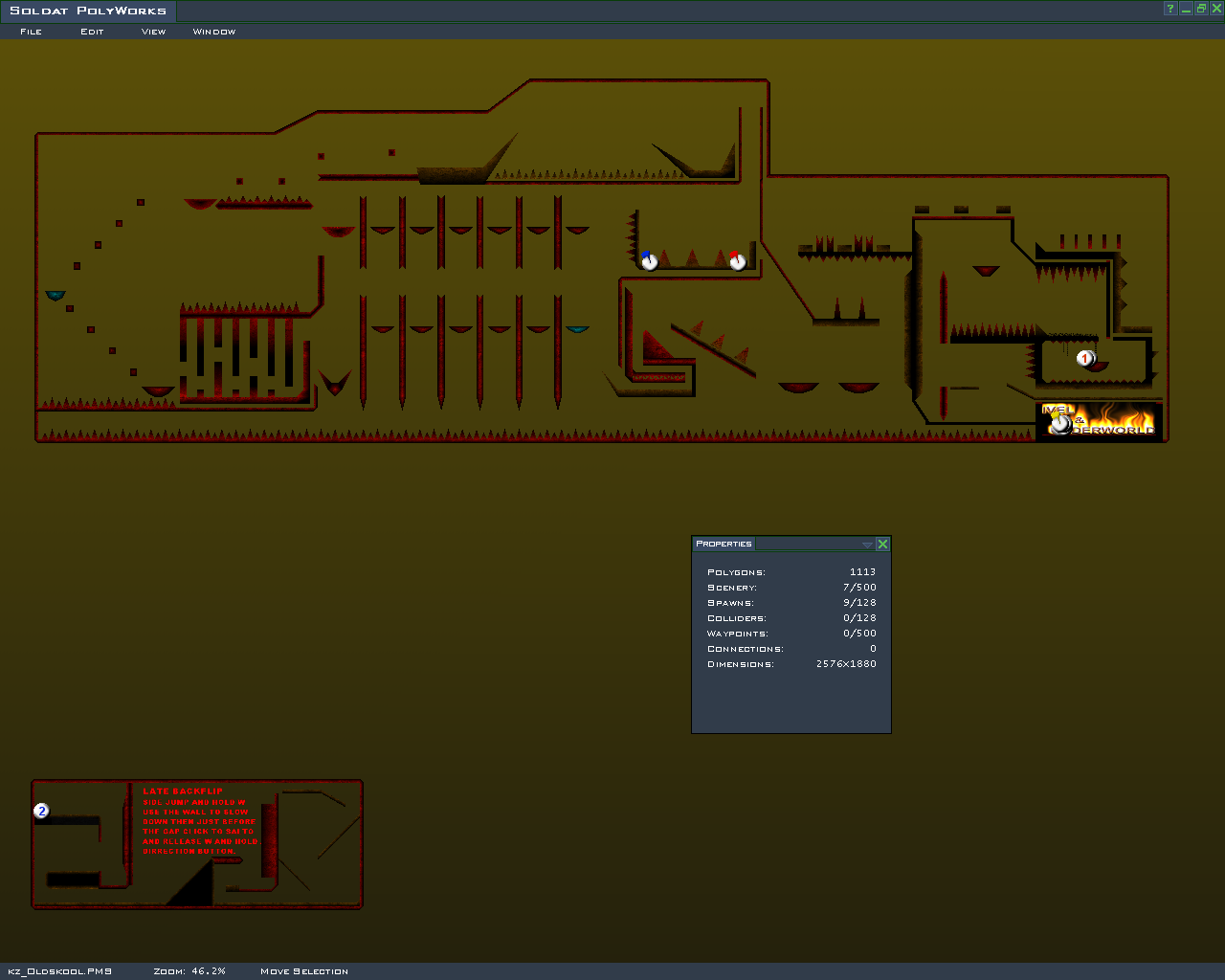This screenshot has width=1225, height=980.
Task: Click the teal bowl polygon on left wall
Action: pyautogui.click(x=56, y=296)
